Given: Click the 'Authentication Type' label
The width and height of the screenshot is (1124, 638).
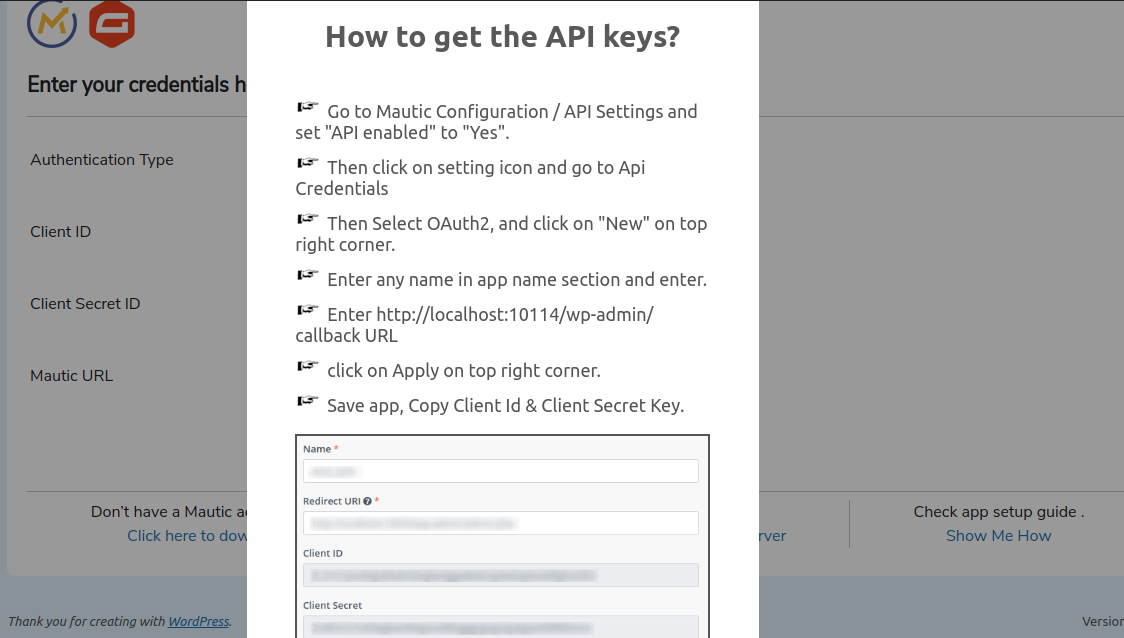Looking at the screenshot, I should pyautogui.click(x=102, y=160).
